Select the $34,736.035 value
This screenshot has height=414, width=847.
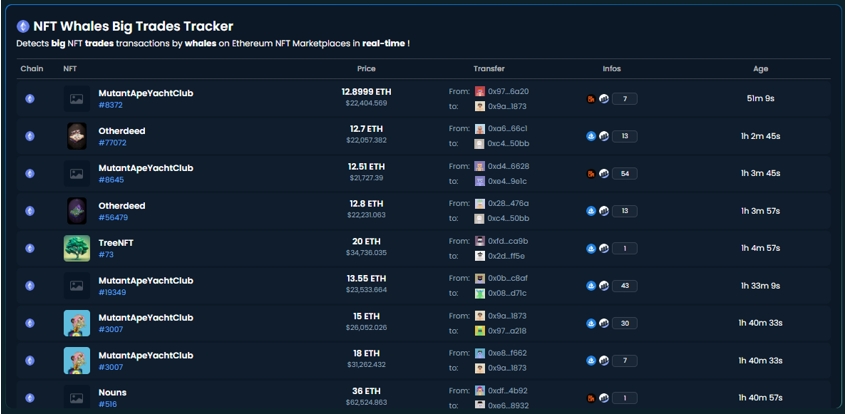pos(366,252)
